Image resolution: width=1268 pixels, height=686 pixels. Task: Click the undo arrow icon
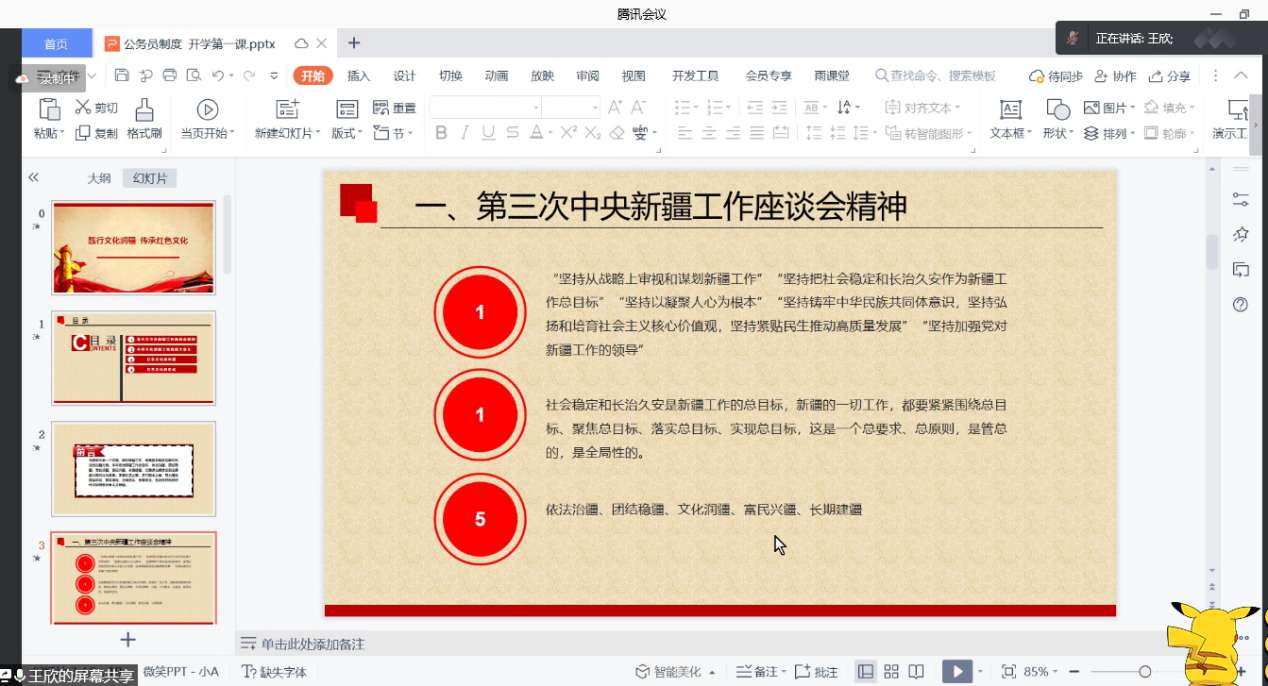click(x=218, y=76)
